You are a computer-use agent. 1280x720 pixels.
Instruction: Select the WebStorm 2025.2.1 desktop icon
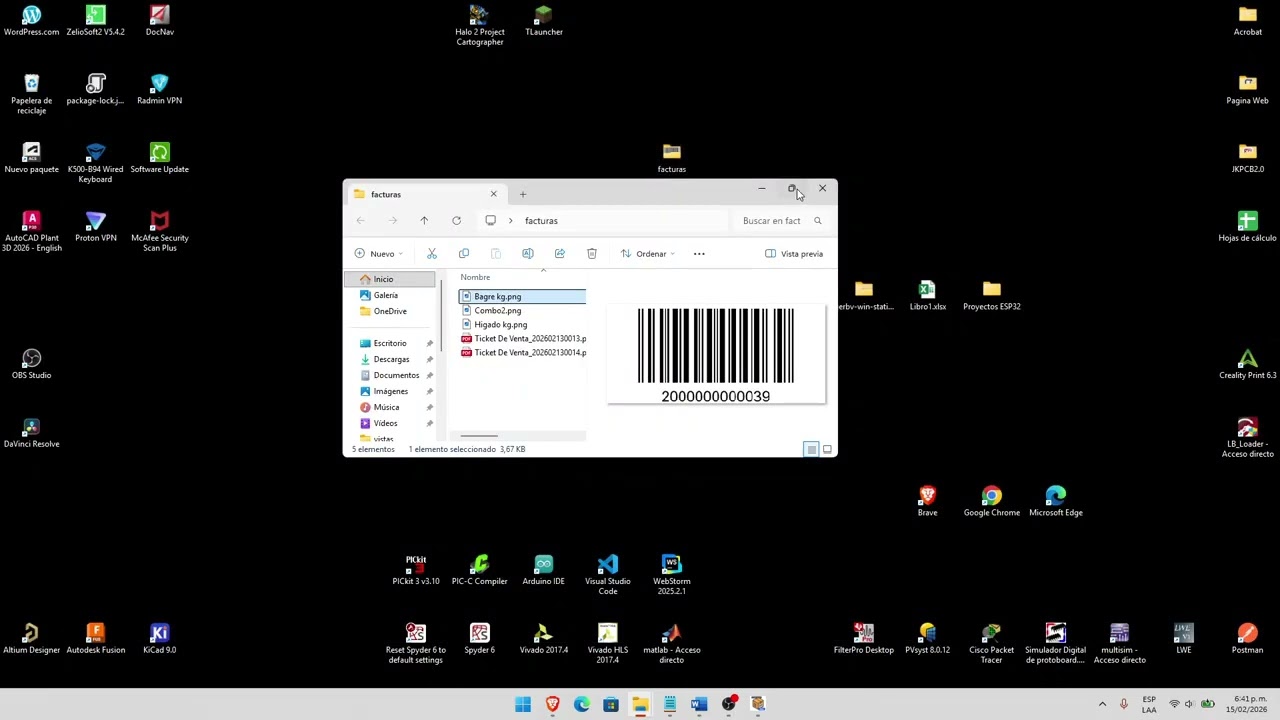tap(672, 575)
